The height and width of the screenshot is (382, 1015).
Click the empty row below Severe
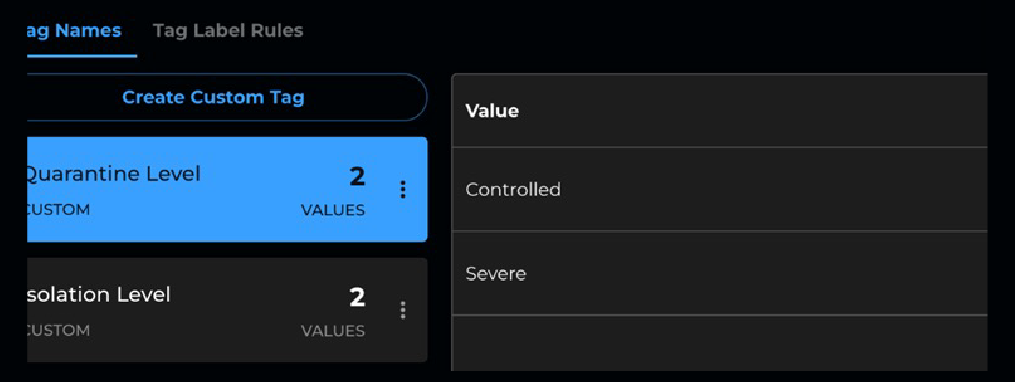pyautogui.click(x=719, y=343)
